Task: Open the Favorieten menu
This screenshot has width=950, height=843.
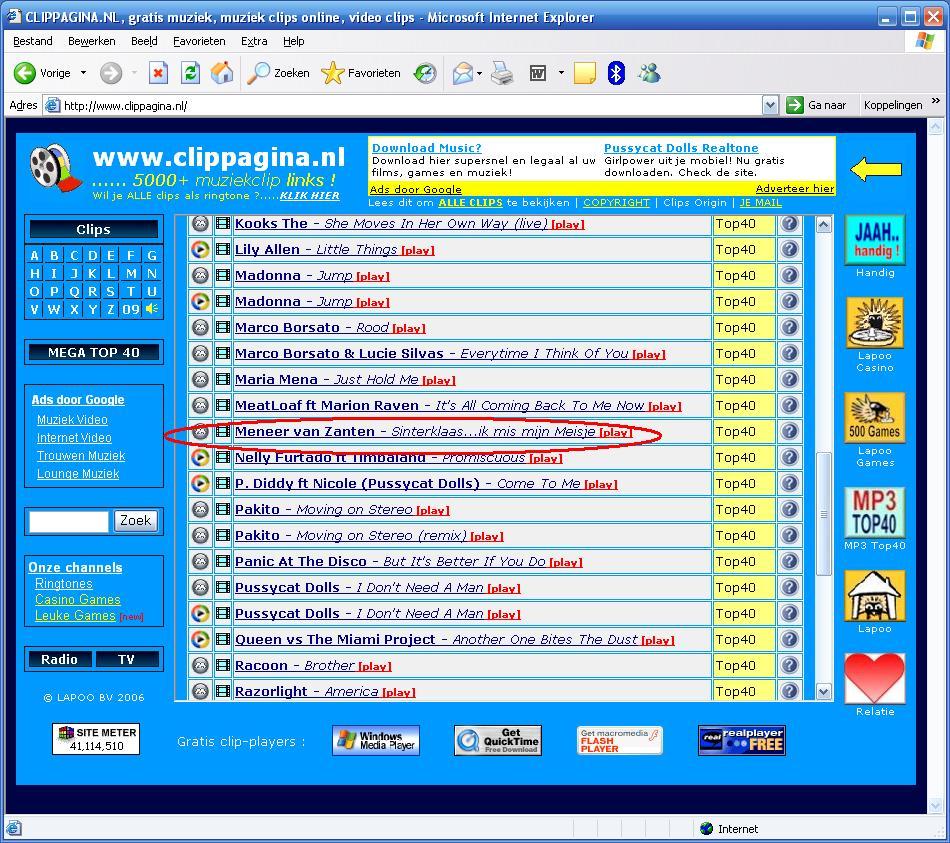Action: (x=199, y=41)
